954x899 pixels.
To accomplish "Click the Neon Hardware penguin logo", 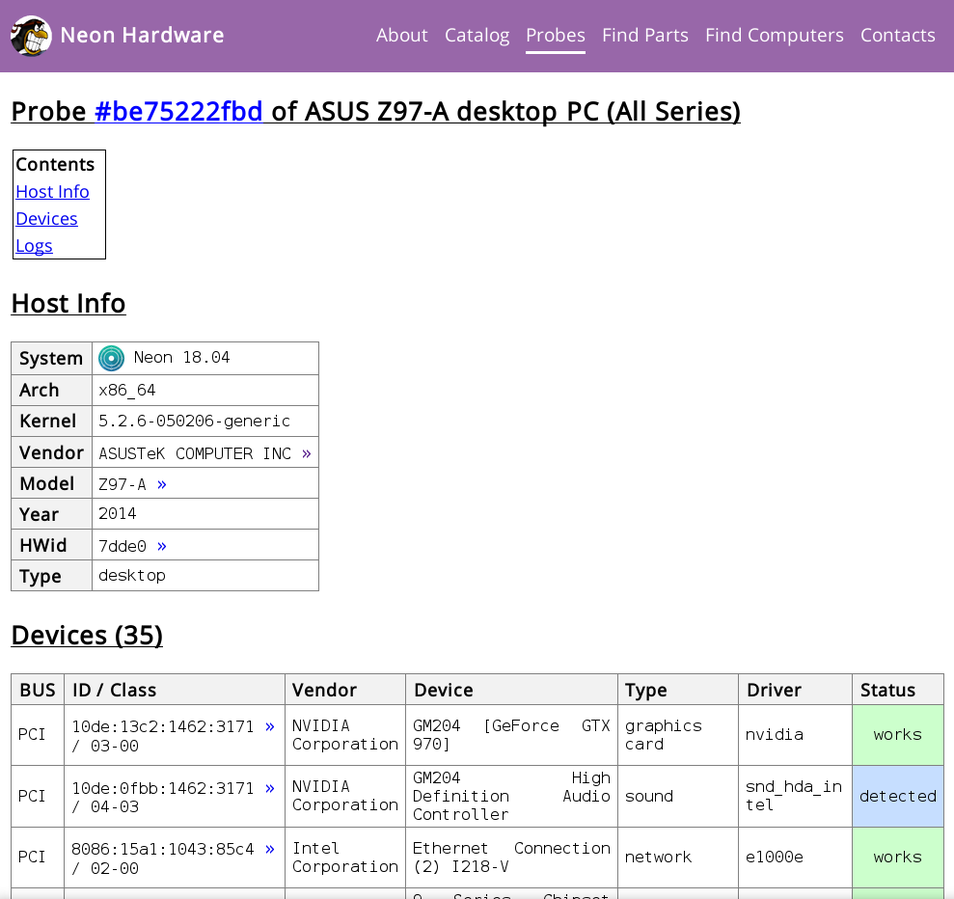I will pos(31,36).
